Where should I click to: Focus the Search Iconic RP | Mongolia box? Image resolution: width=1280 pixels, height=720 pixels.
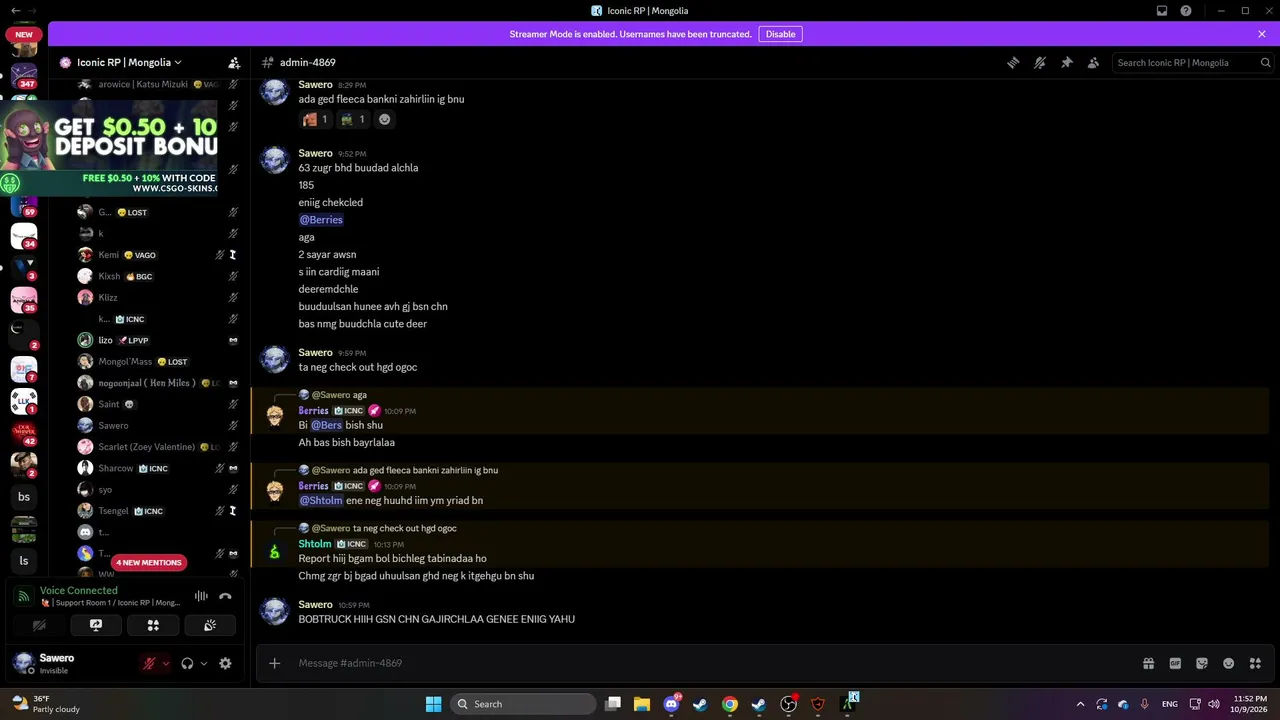(1194, 62)
